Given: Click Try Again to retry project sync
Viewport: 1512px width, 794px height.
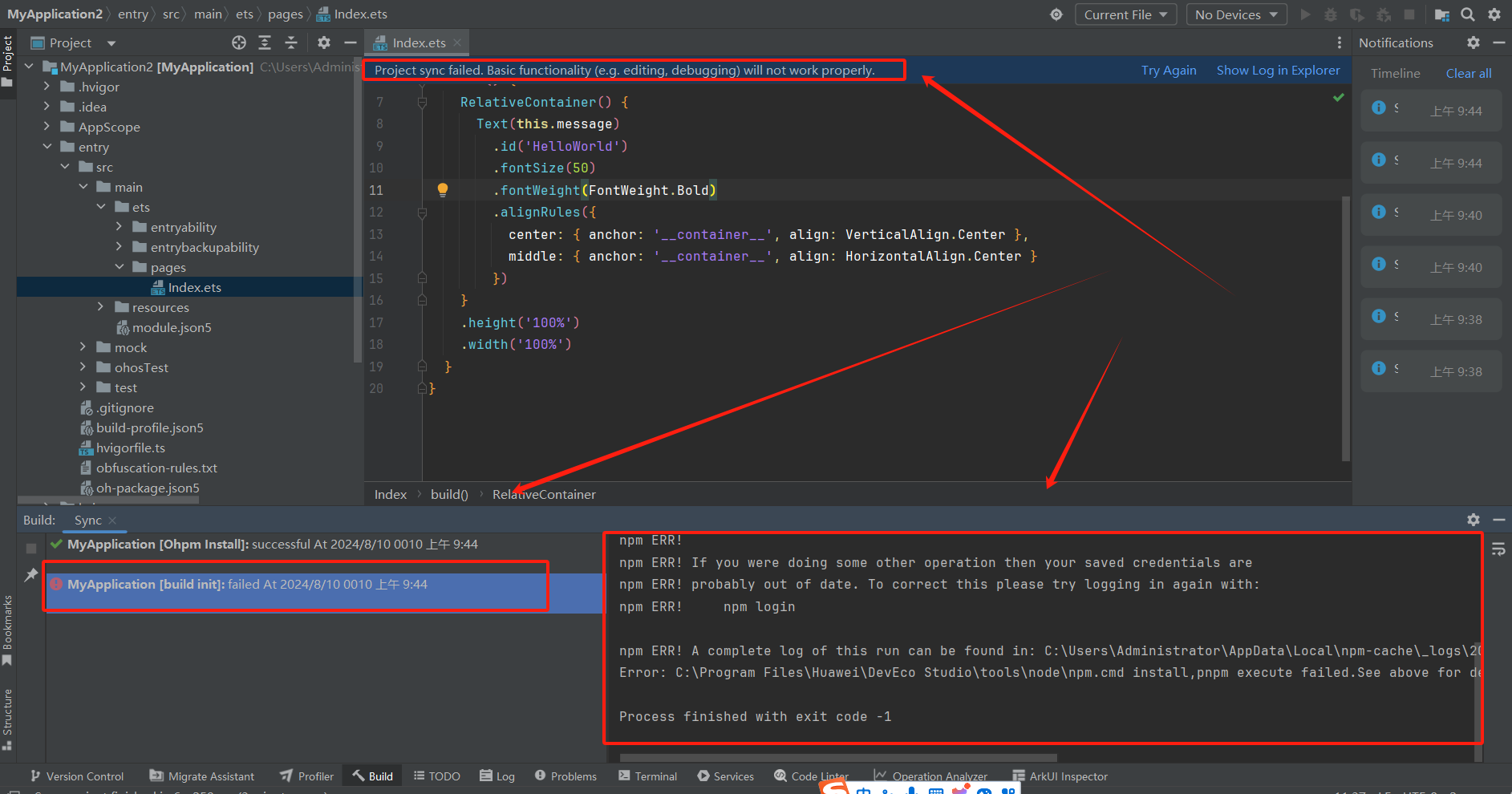Looking at the screenshot, I should pos(1168,71).
